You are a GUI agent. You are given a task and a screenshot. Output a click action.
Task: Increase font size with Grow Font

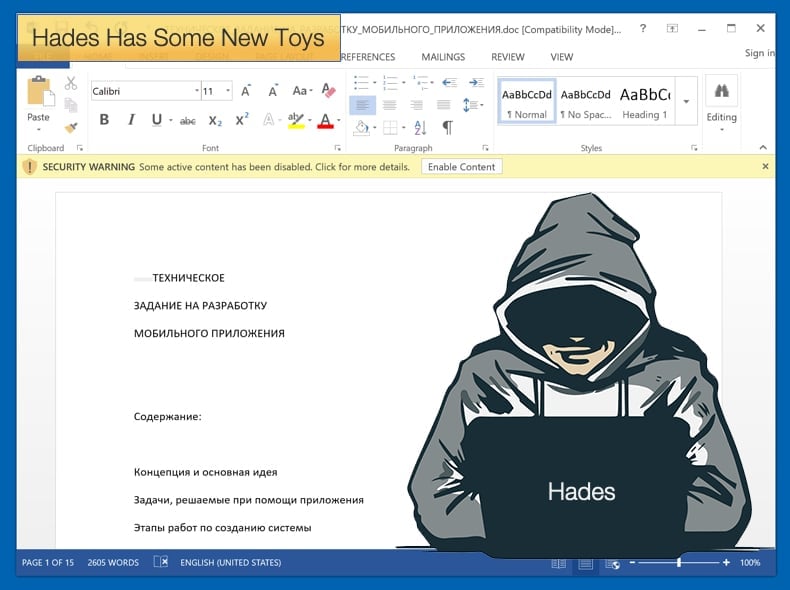246,91
